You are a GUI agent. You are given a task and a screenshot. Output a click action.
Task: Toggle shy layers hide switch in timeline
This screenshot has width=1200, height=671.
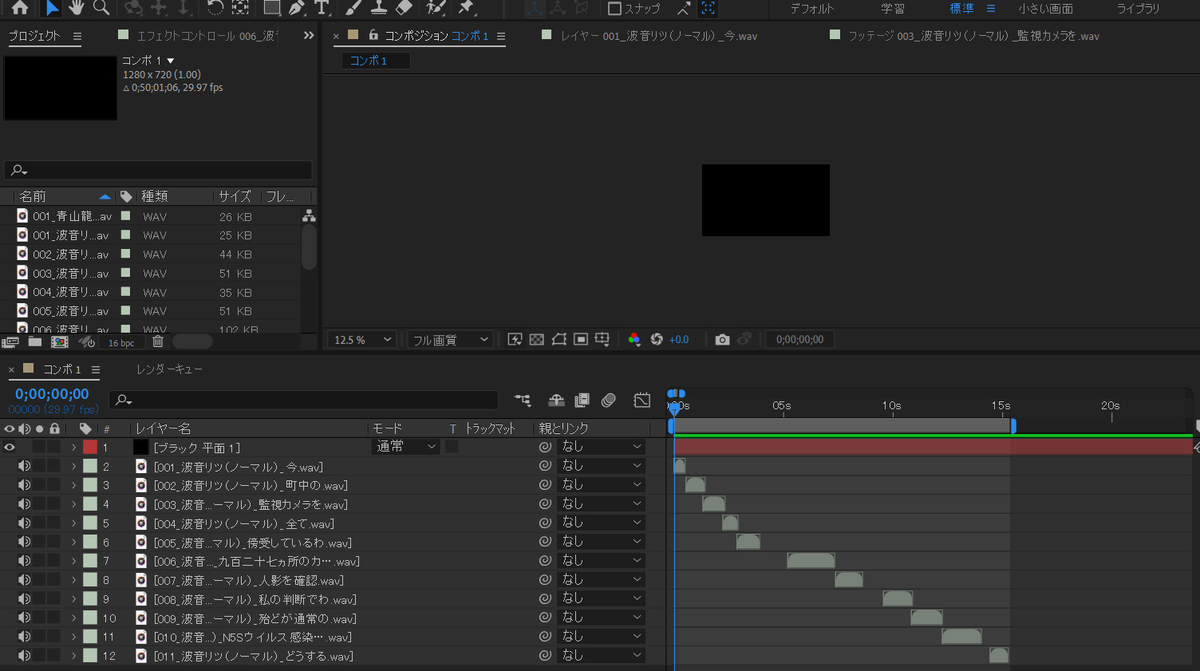557,400
